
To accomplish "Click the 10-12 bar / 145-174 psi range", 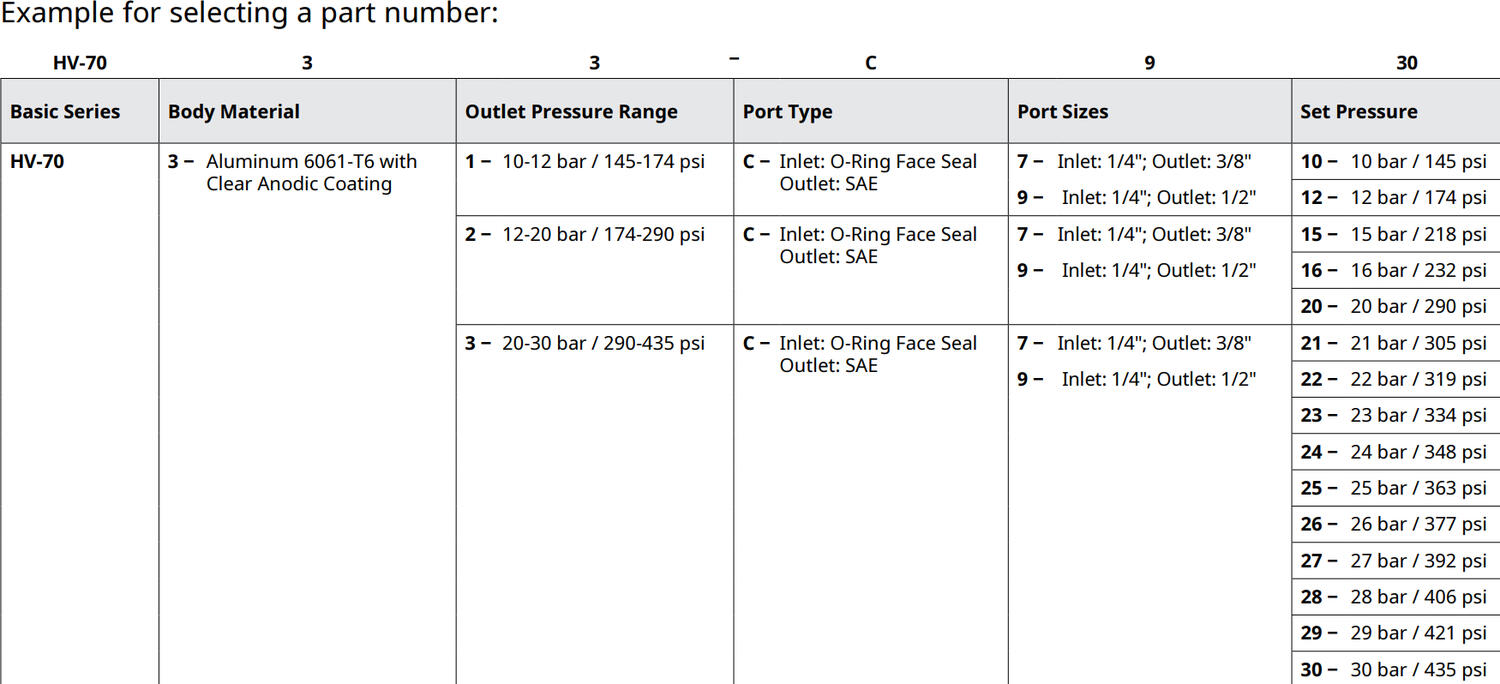I will pyautogui.click(x=603, y=161).
